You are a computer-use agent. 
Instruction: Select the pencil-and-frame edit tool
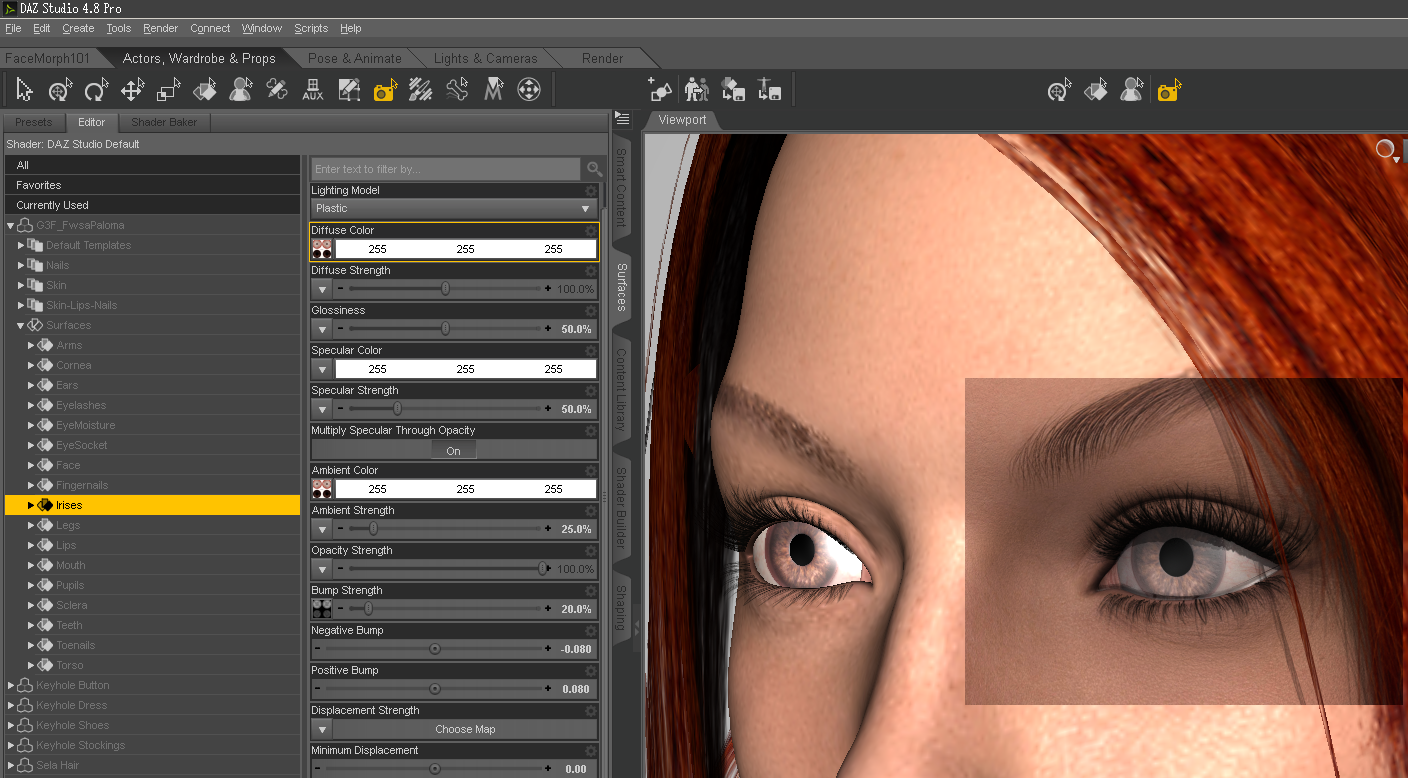click(x=349, y=90)
